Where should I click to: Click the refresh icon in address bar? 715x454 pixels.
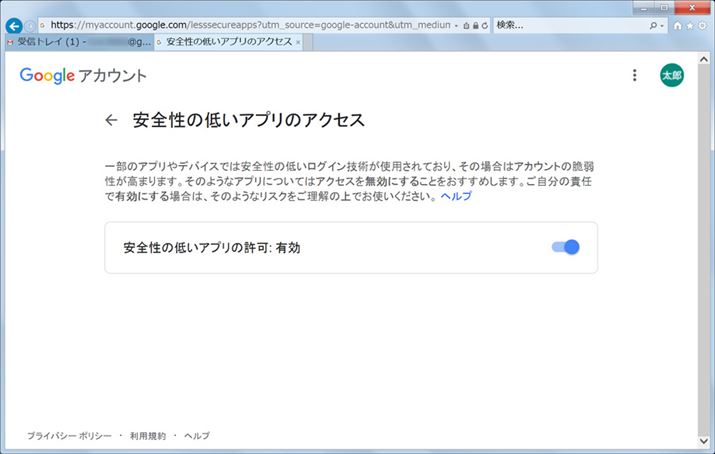[x=485, y=26]
